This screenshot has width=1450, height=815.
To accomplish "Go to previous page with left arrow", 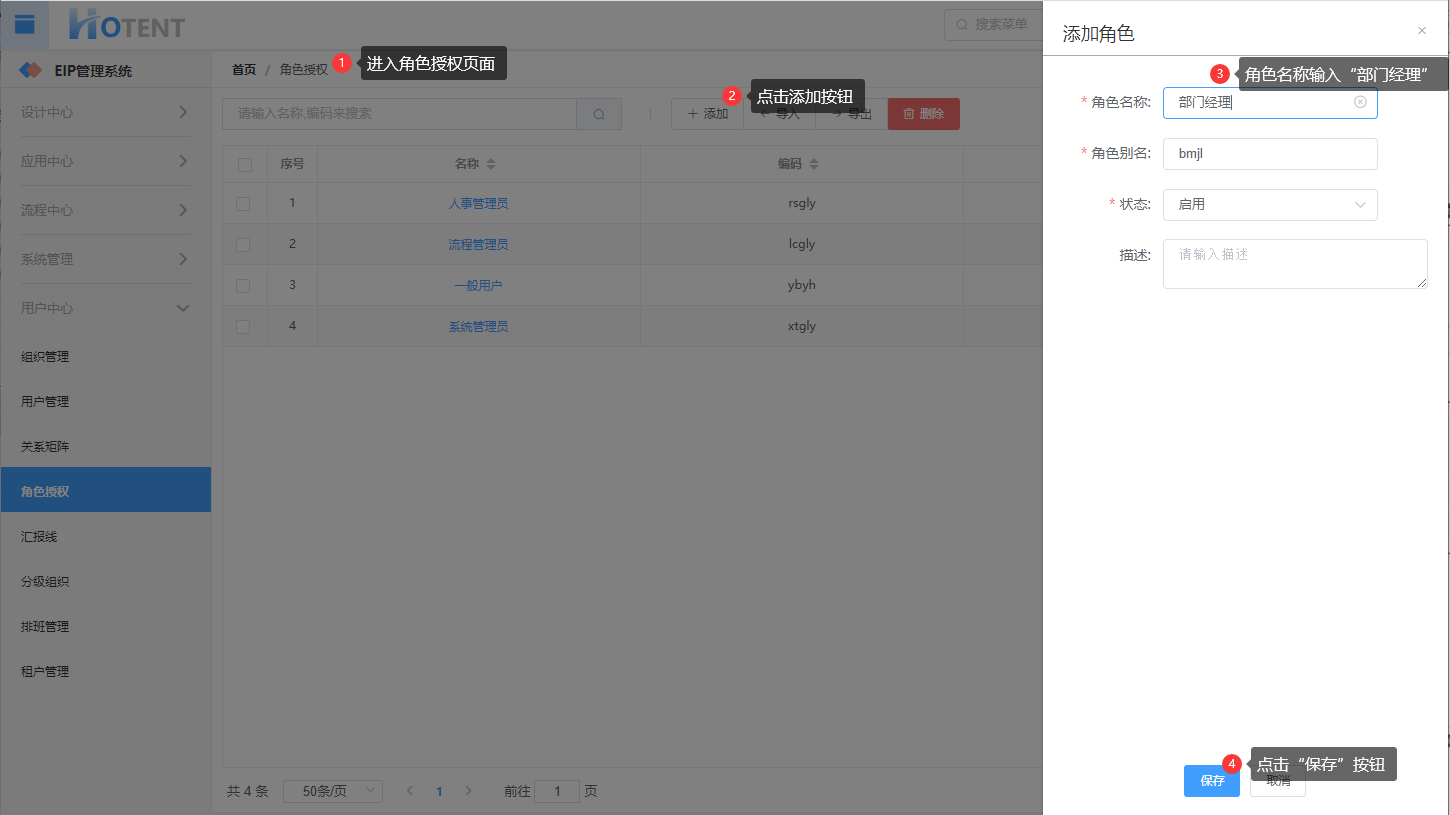I will 409,791.
